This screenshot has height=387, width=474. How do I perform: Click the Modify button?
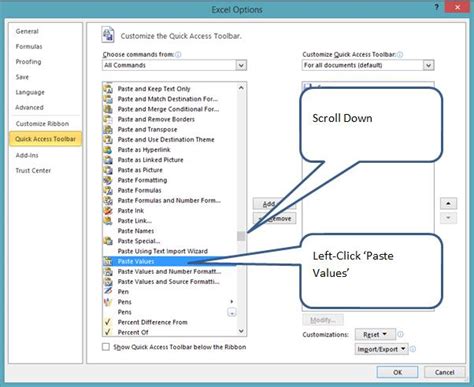point(323,320)
